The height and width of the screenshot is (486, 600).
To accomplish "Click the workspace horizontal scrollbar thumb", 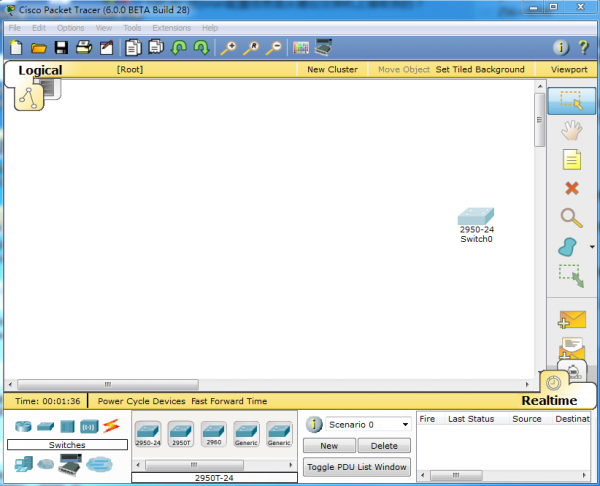I will [108, 384].
